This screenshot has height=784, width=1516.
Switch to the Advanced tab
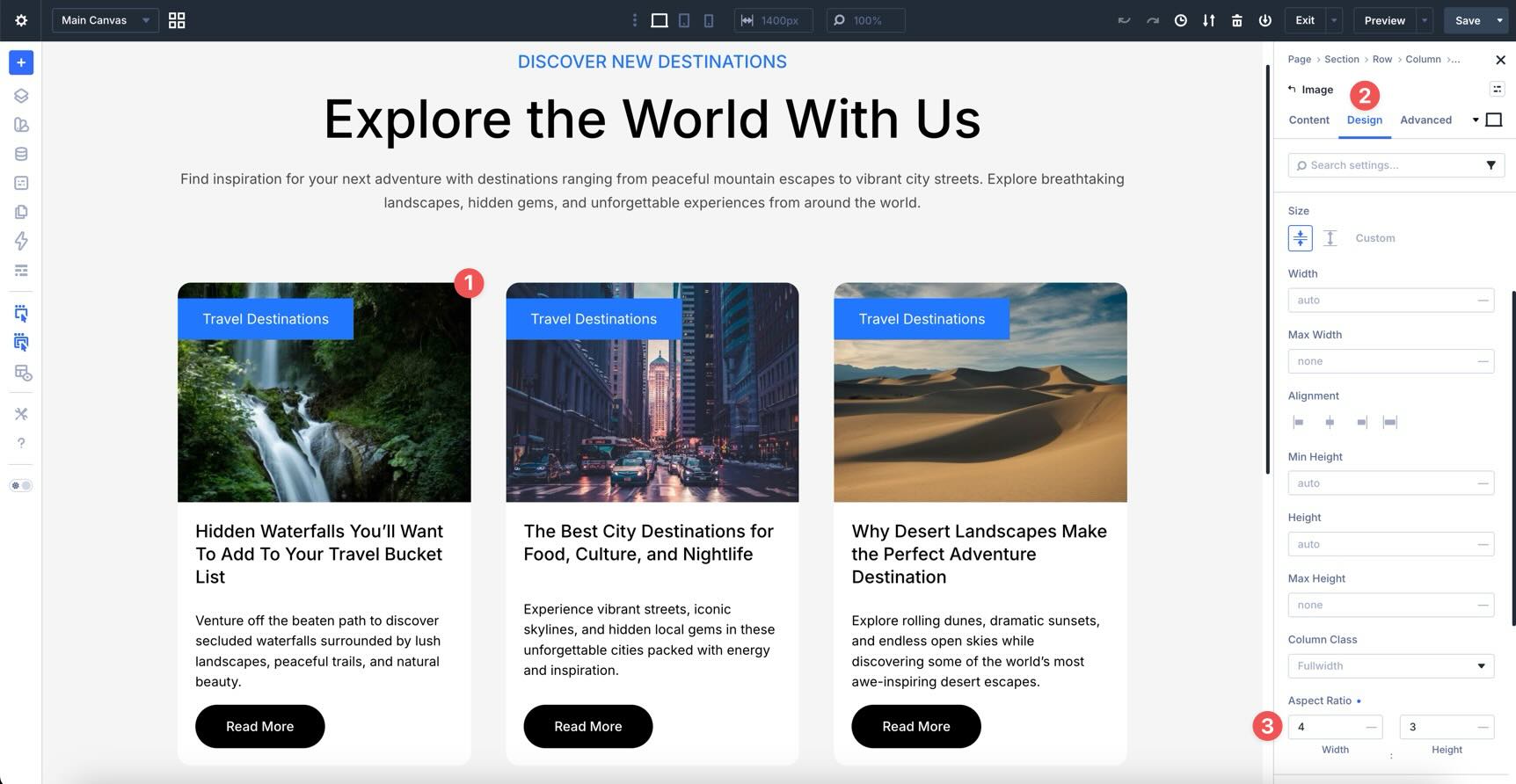pyautogui.click(x=1425, y=120)
